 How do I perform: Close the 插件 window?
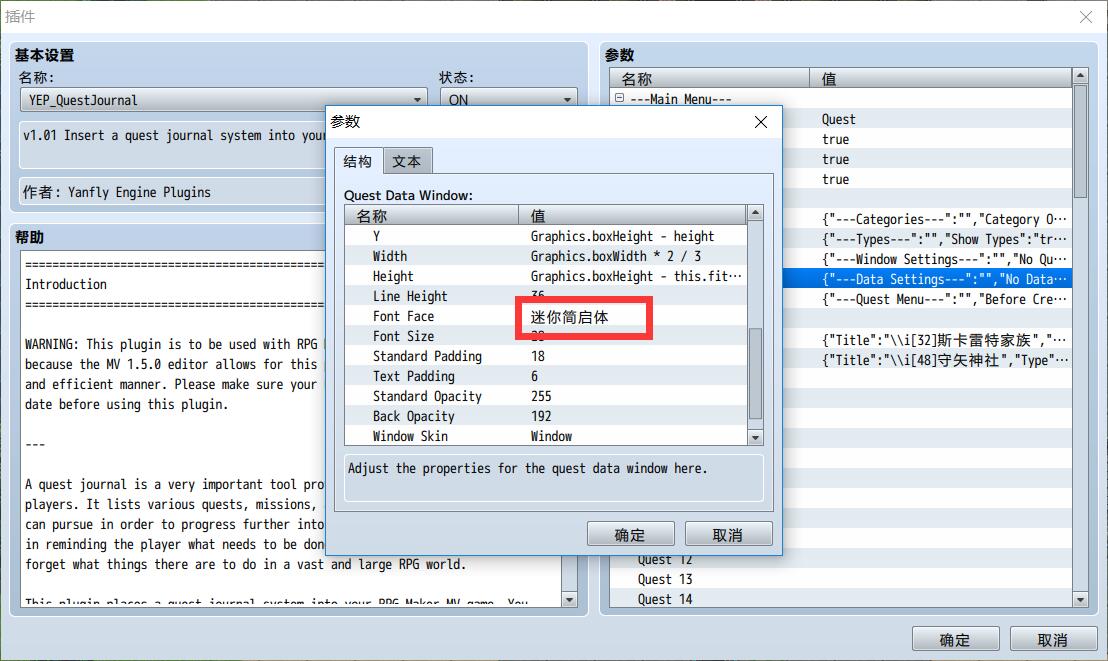click(x=1086, y=17)
